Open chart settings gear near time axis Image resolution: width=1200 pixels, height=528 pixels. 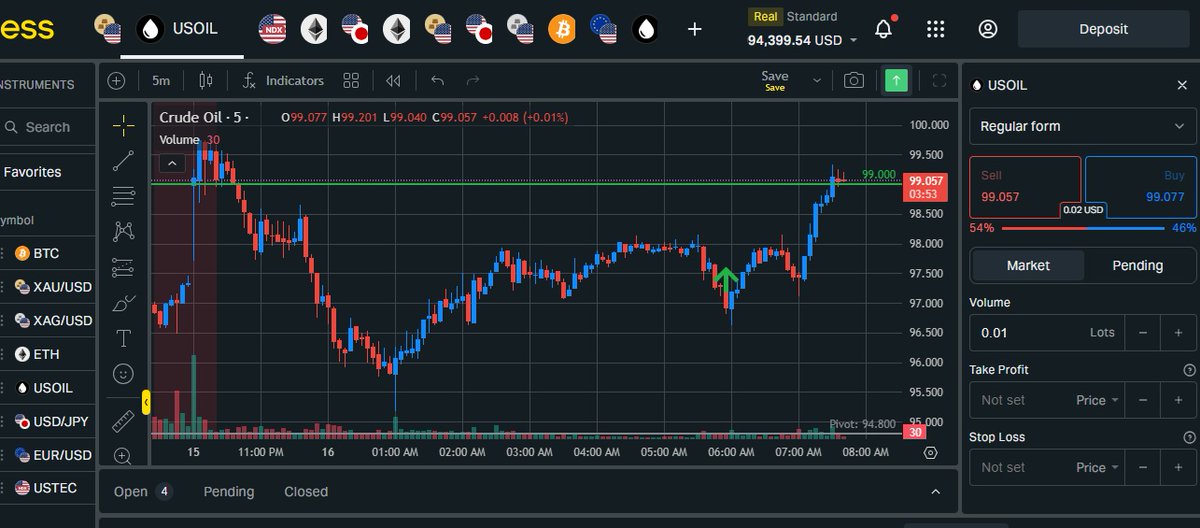click(931, 452)
